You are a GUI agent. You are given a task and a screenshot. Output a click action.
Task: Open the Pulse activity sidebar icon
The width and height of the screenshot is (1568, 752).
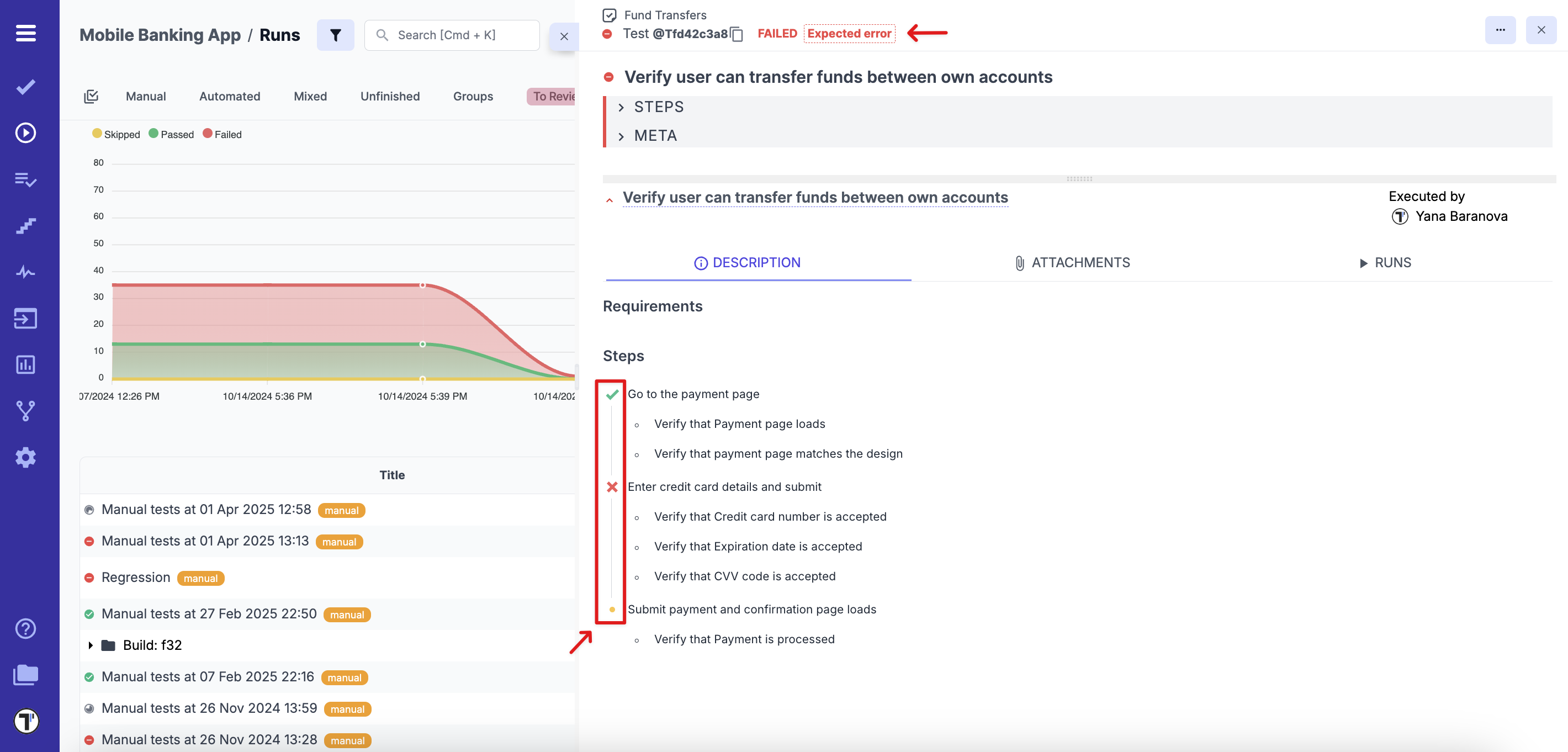coord(25,272)
